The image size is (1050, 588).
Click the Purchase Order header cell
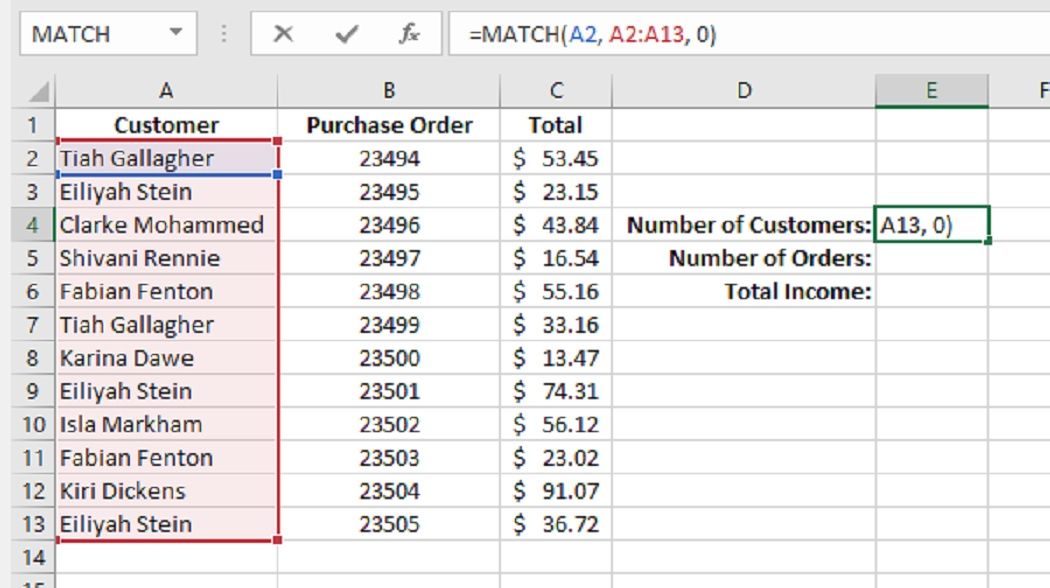(388, 125)
